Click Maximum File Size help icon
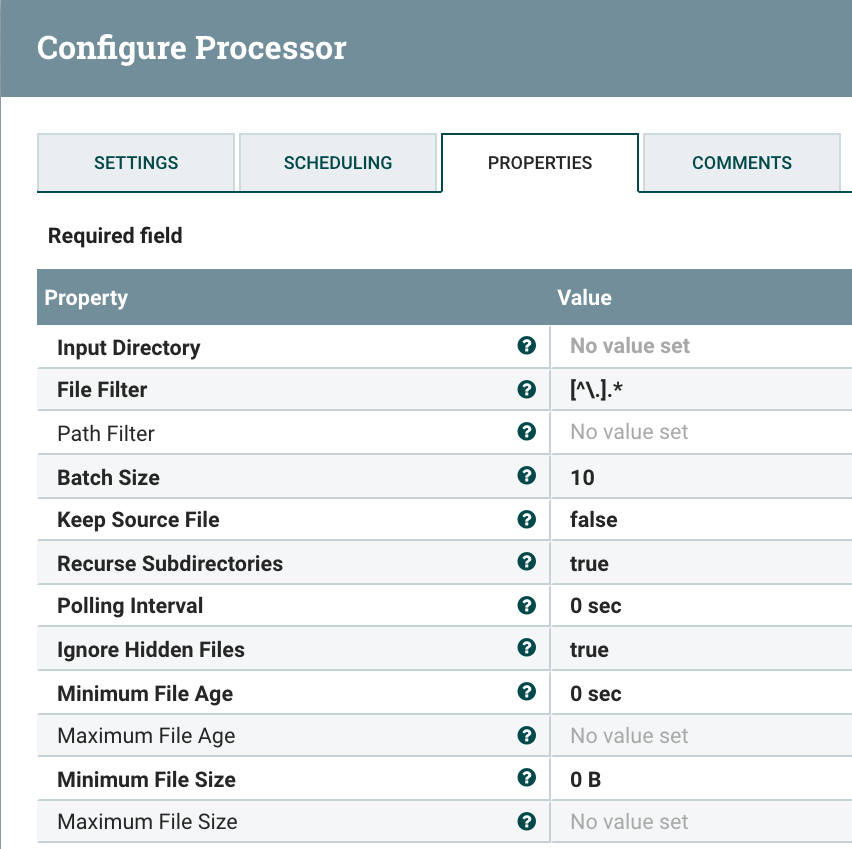The width and height of the screenshot is (852, 849). point(527,821)
